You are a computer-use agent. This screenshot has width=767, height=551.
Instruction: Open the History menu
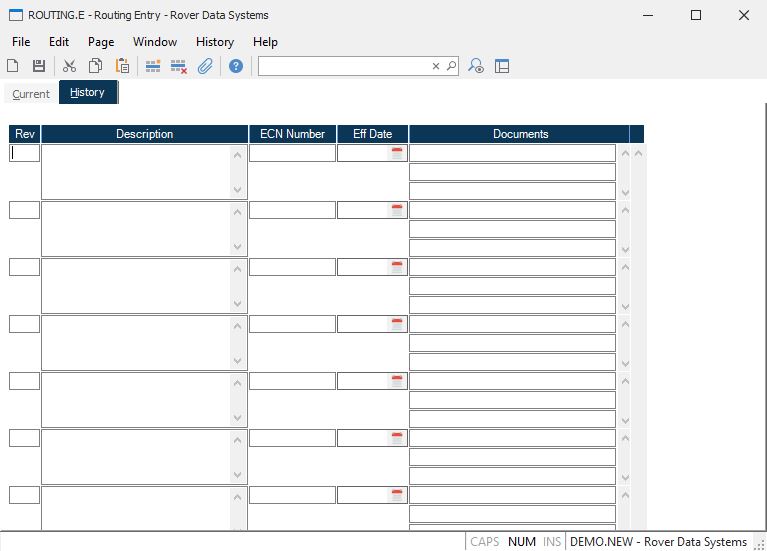click(215, 42)
